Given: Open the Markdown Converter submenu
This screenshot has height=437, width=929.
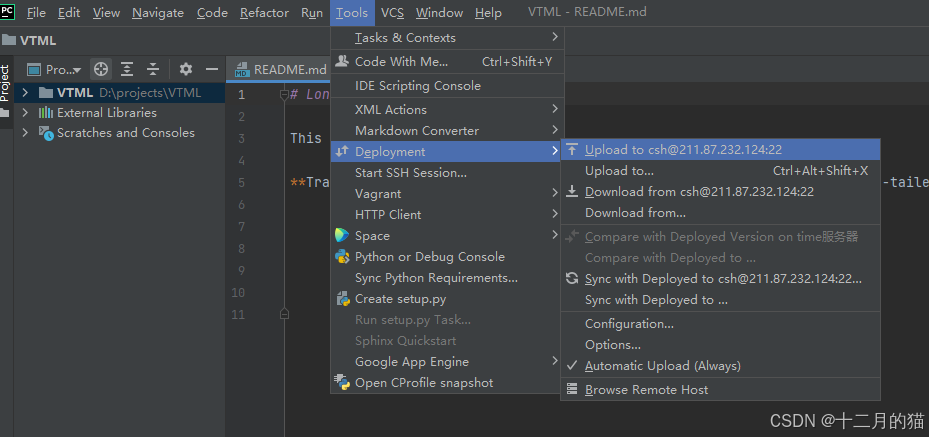Looking at the screenshot, I should click(447, 130).
